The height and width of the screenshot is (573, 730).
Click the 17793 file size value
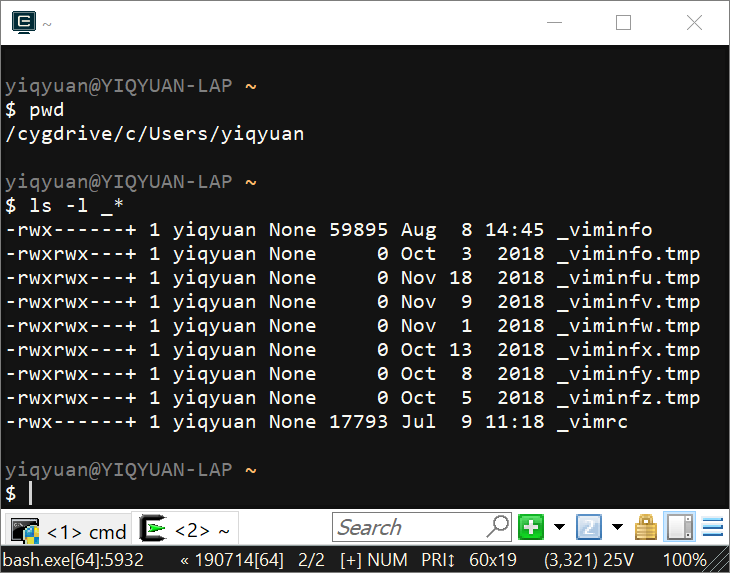point(358,422)
